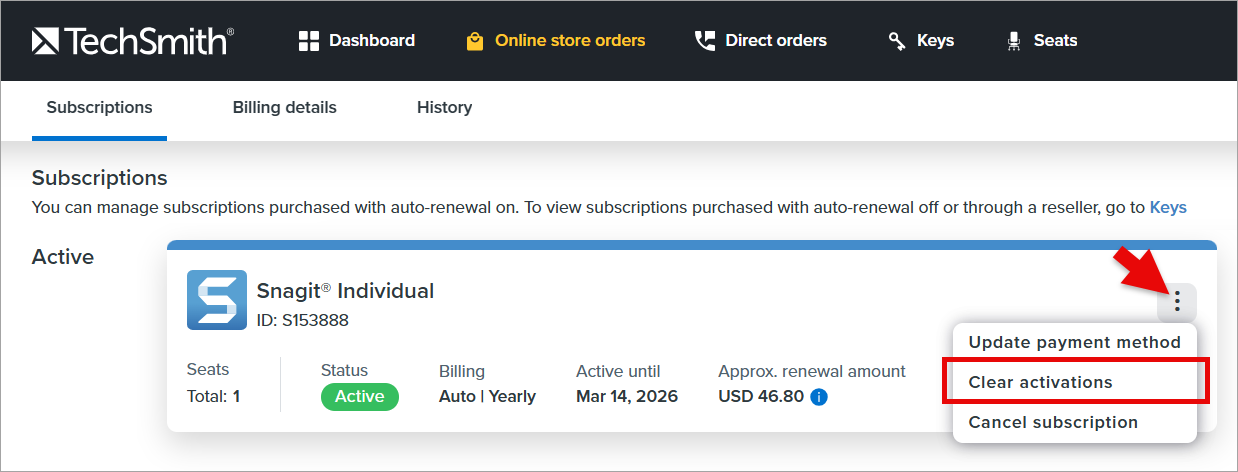Click the Seats chair icon
This screenshot has width=1238, height=472.
[1014, 41]
